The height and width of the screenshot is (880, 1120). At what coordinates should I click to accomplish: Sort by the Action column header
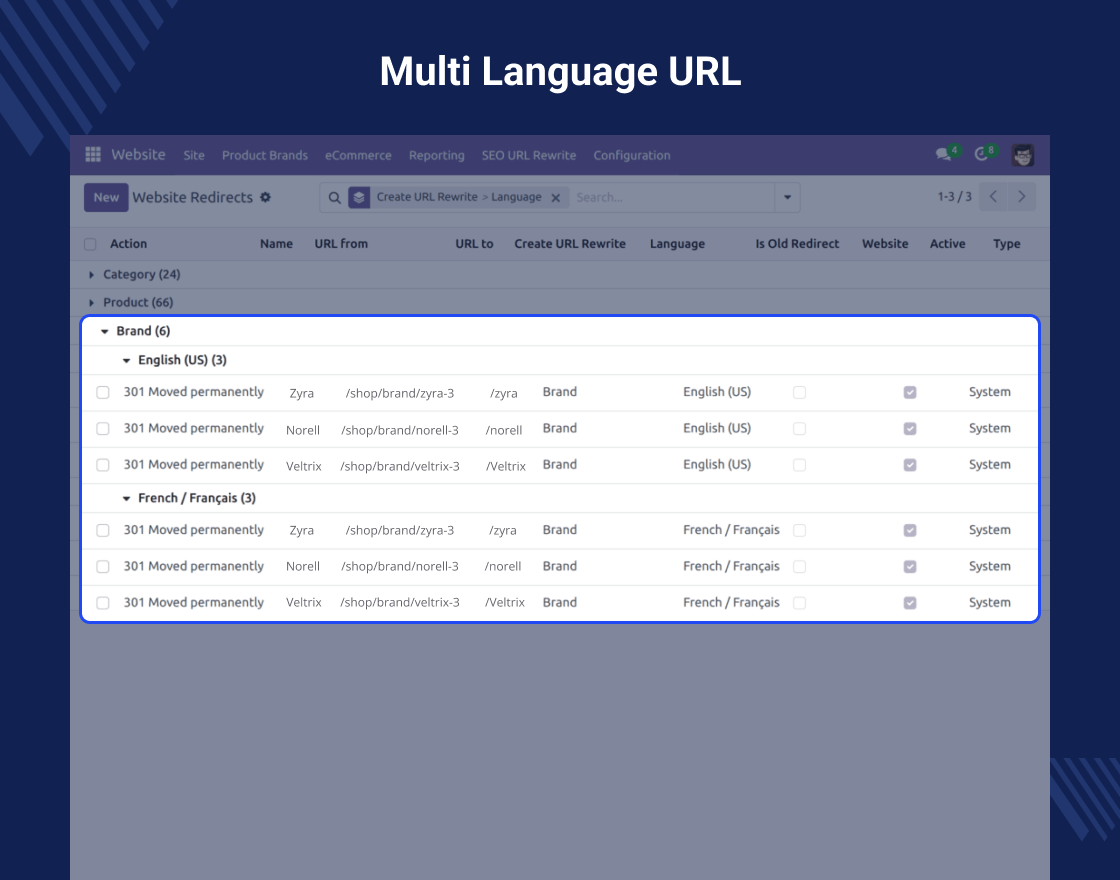tap(129, 244)
